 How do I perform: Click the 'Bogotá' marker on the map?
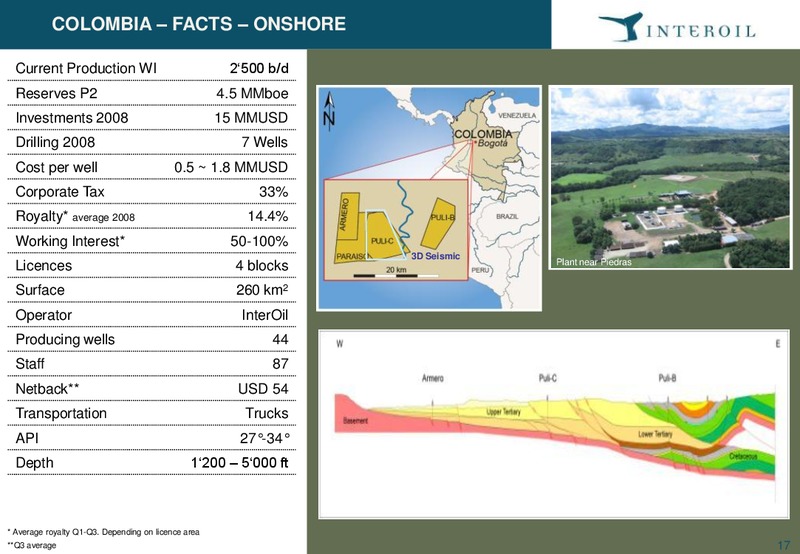pos(491,143)
